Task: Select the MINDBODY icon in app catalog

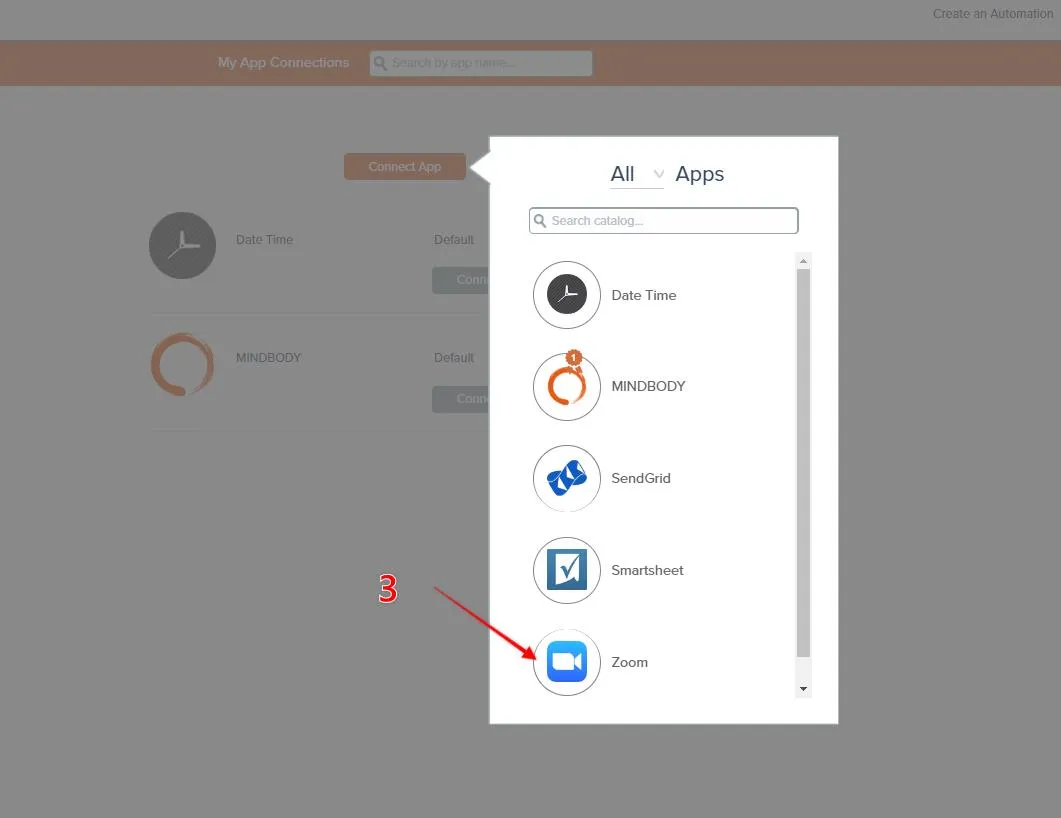Action: click(x=566, y=386)
